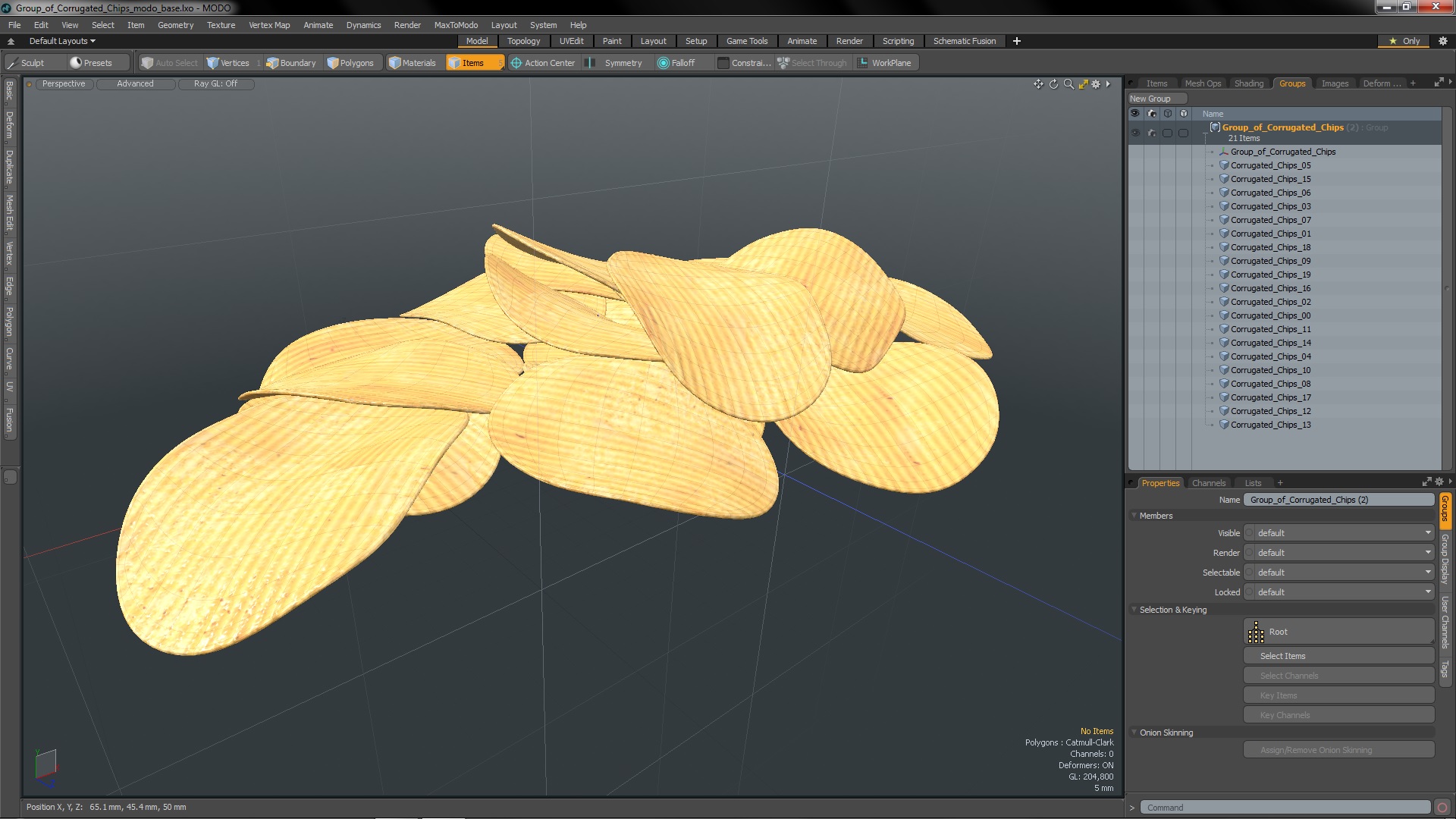The width and height of the screenshot is (1456, 819).
Task: Open the Locked dropdown
Action: 1342,592
